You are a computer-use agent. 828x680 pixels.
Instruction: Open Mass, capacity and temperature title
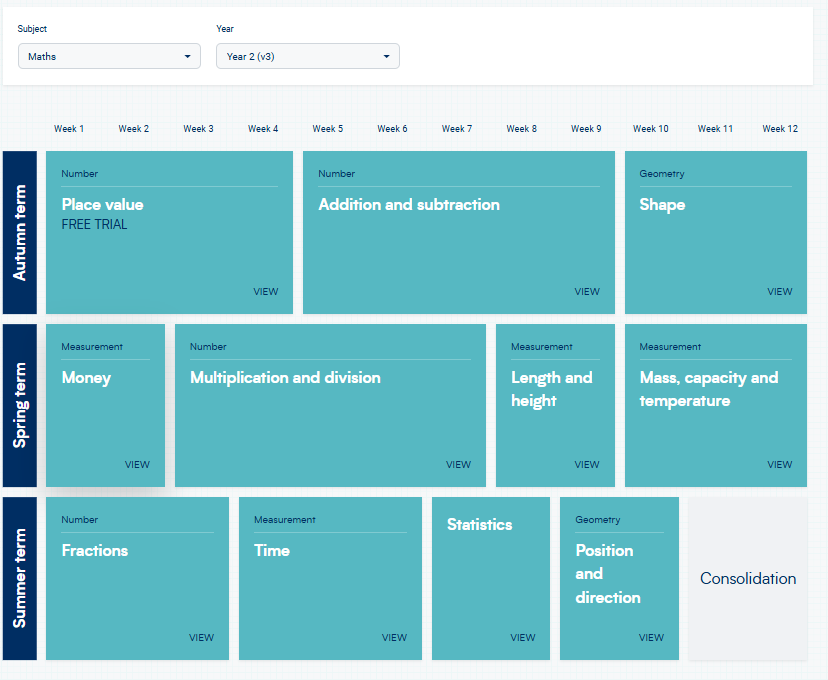[x=709, y=389]
